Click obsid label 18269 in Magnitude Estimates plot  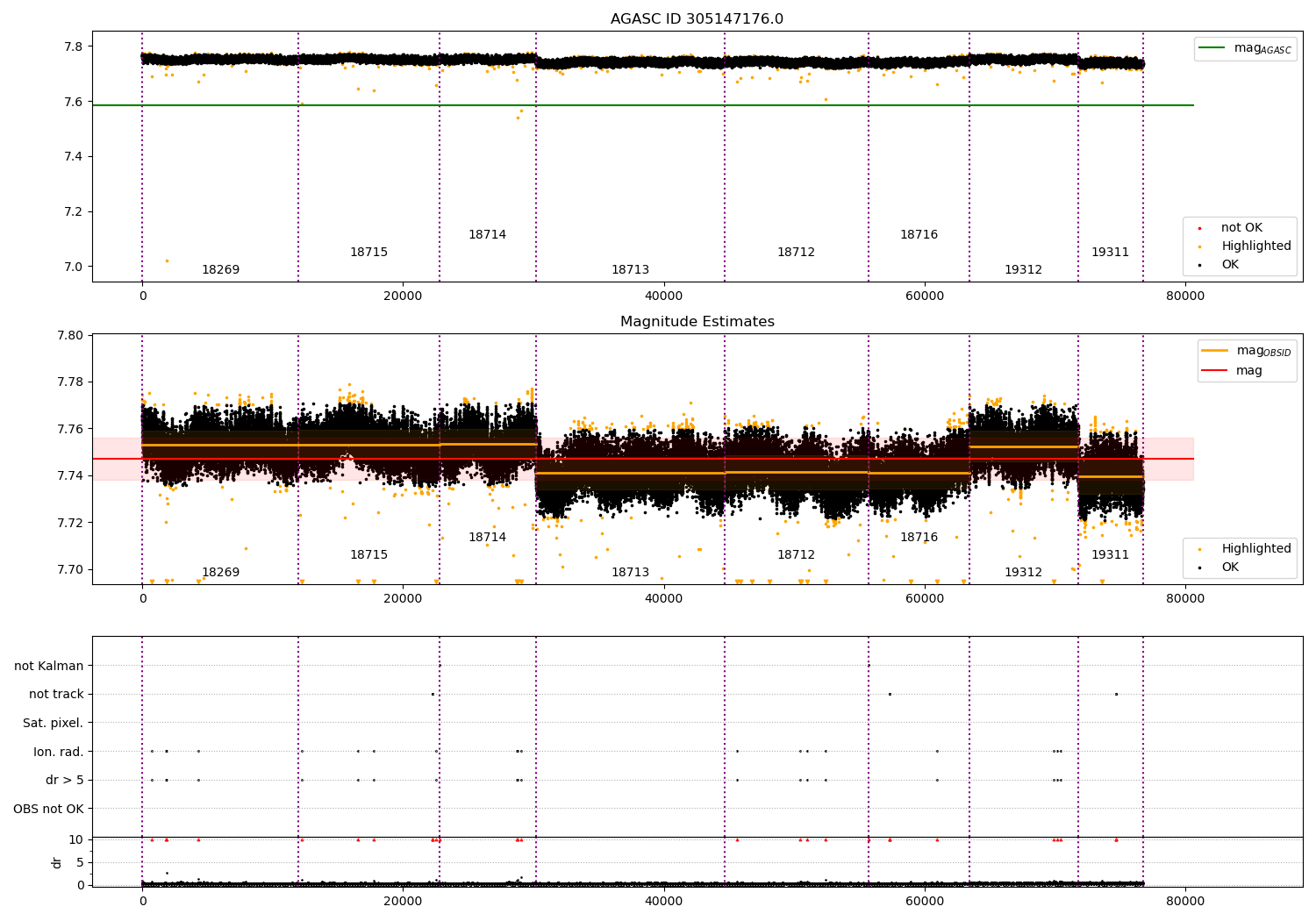pyautogui.click(x=220, y=573)
